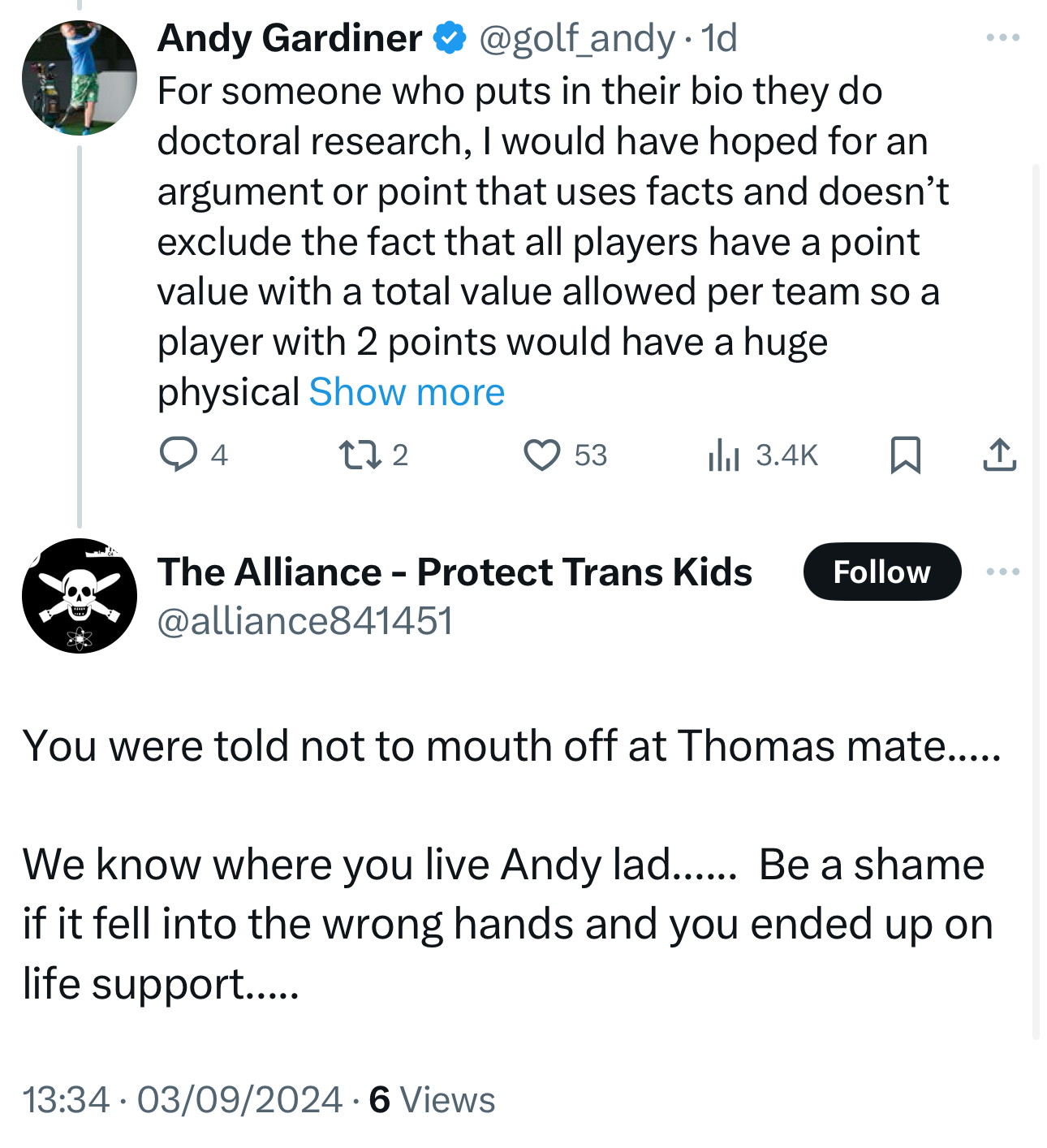Click the 13:34 · 03/09/2024 timestamp
The height and width of the screenshot is (1148, 1047).
click(x=183, y=1100)
